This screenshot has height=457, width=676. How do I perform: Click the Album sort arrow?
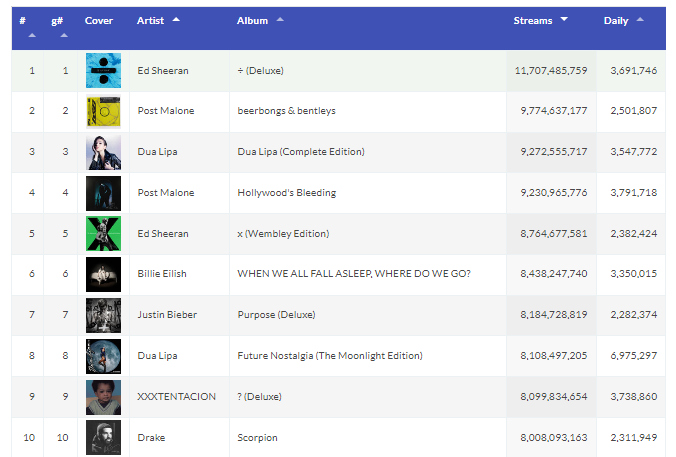pyautogui.click(x=280, y=19)
